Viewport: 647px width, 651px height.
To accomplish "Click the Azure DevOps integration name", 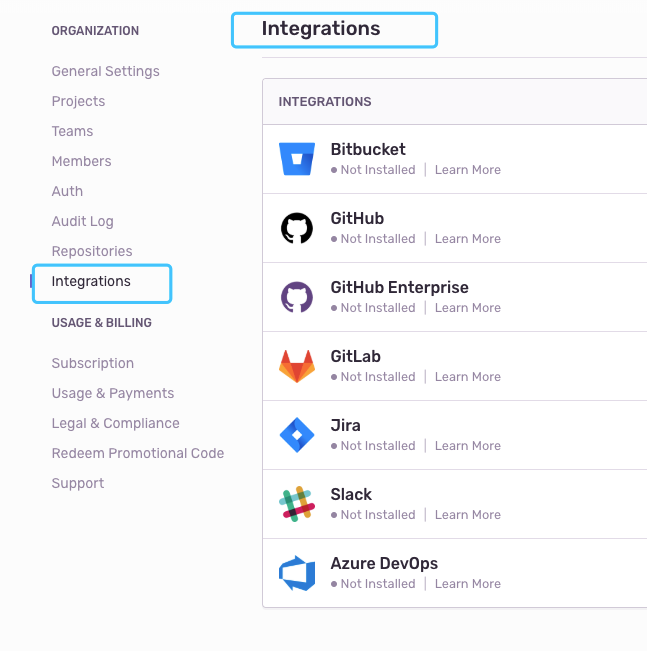I will 384,563.
